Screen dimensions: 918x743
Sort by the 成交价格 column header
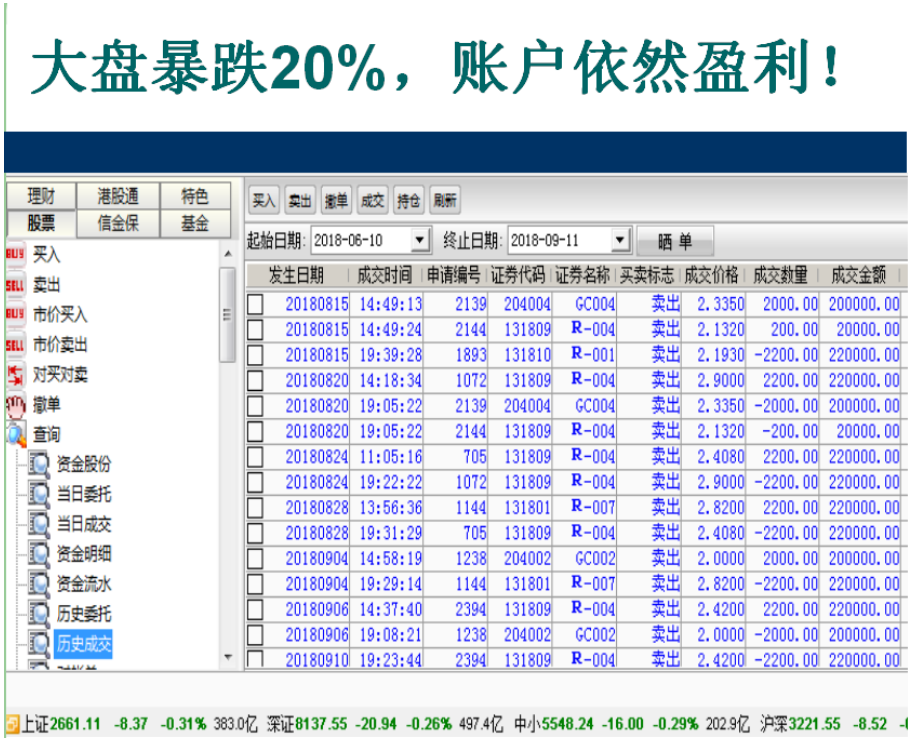click(x=712, y=275)
